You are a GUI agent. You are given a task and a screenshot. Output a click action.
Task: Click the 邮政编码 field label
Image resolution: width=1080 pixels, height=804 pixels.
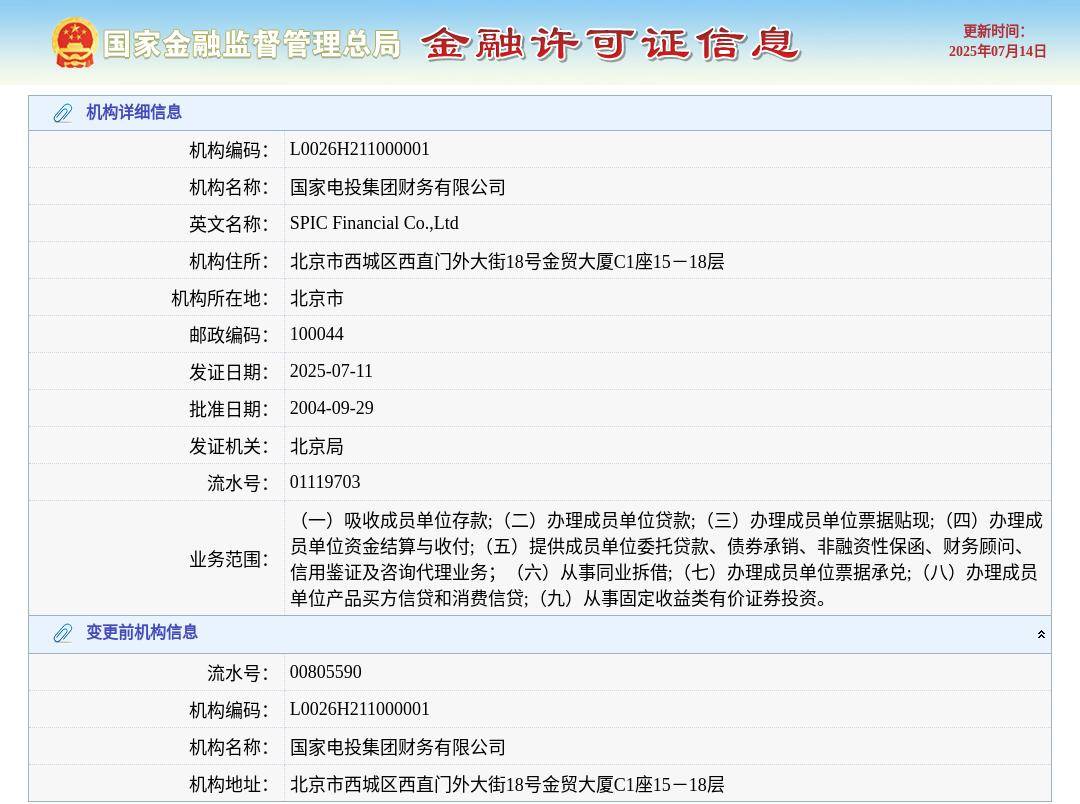[x=229, y=335]
